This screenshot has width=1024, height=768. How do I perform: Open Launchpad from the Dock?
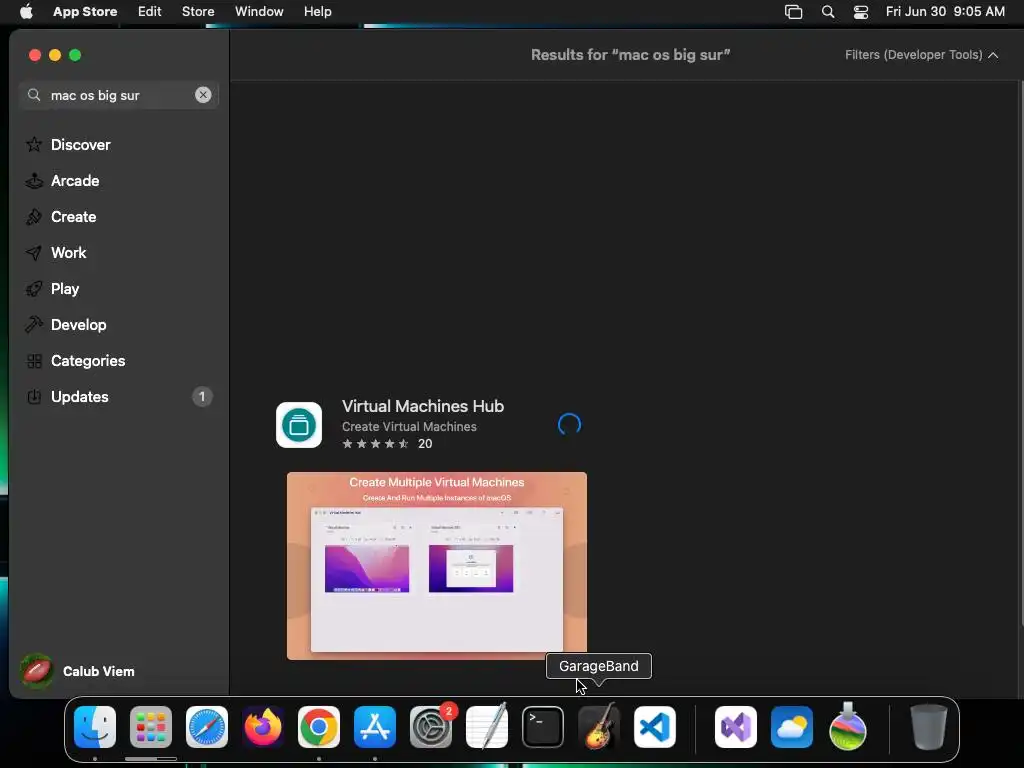coord(151,727)
